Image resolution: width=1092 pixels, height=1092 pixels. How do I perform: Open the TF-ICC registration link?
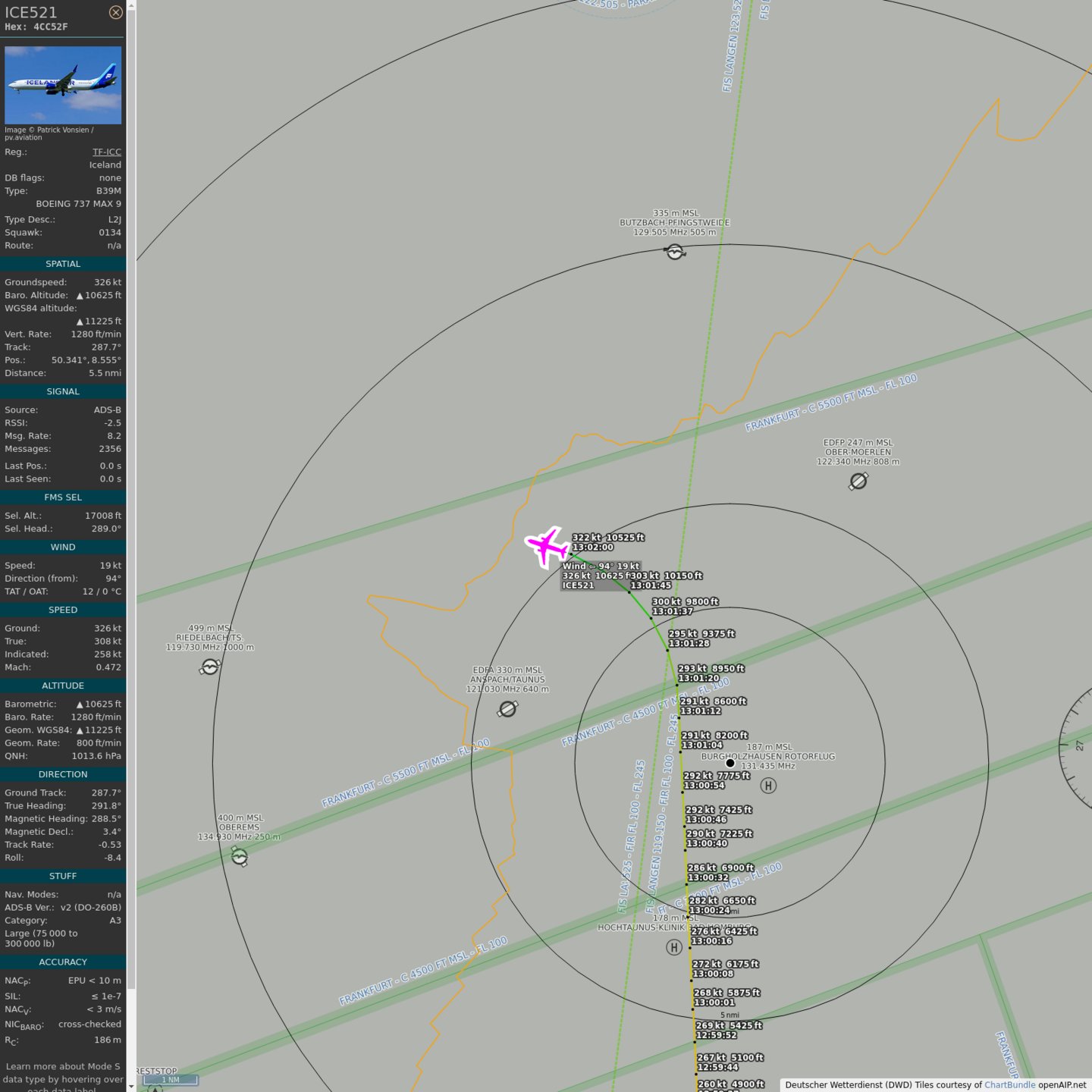(x=106, y=152)
